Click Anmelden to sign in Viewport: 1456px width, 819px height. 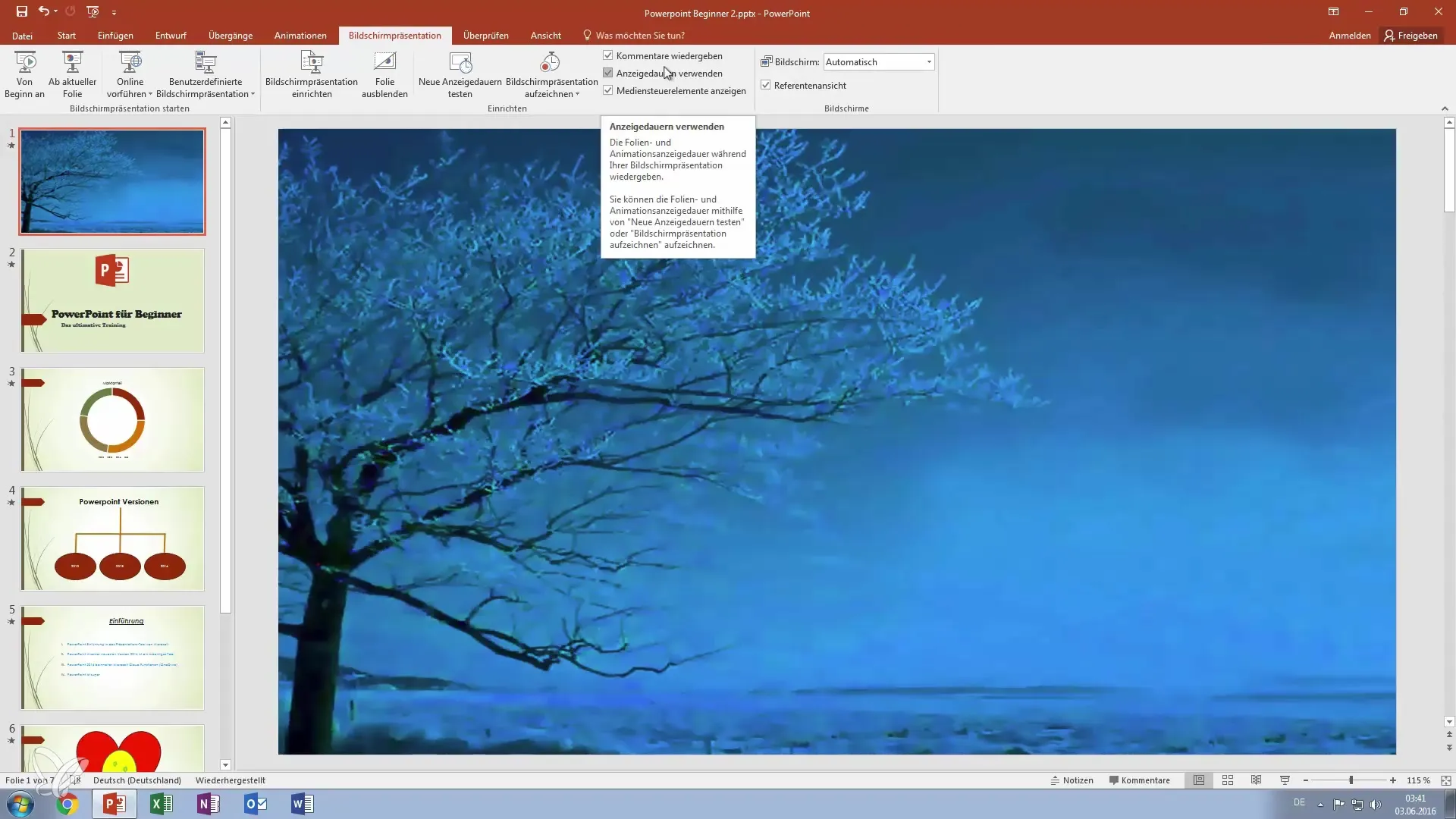click(x=1350, y=36)
